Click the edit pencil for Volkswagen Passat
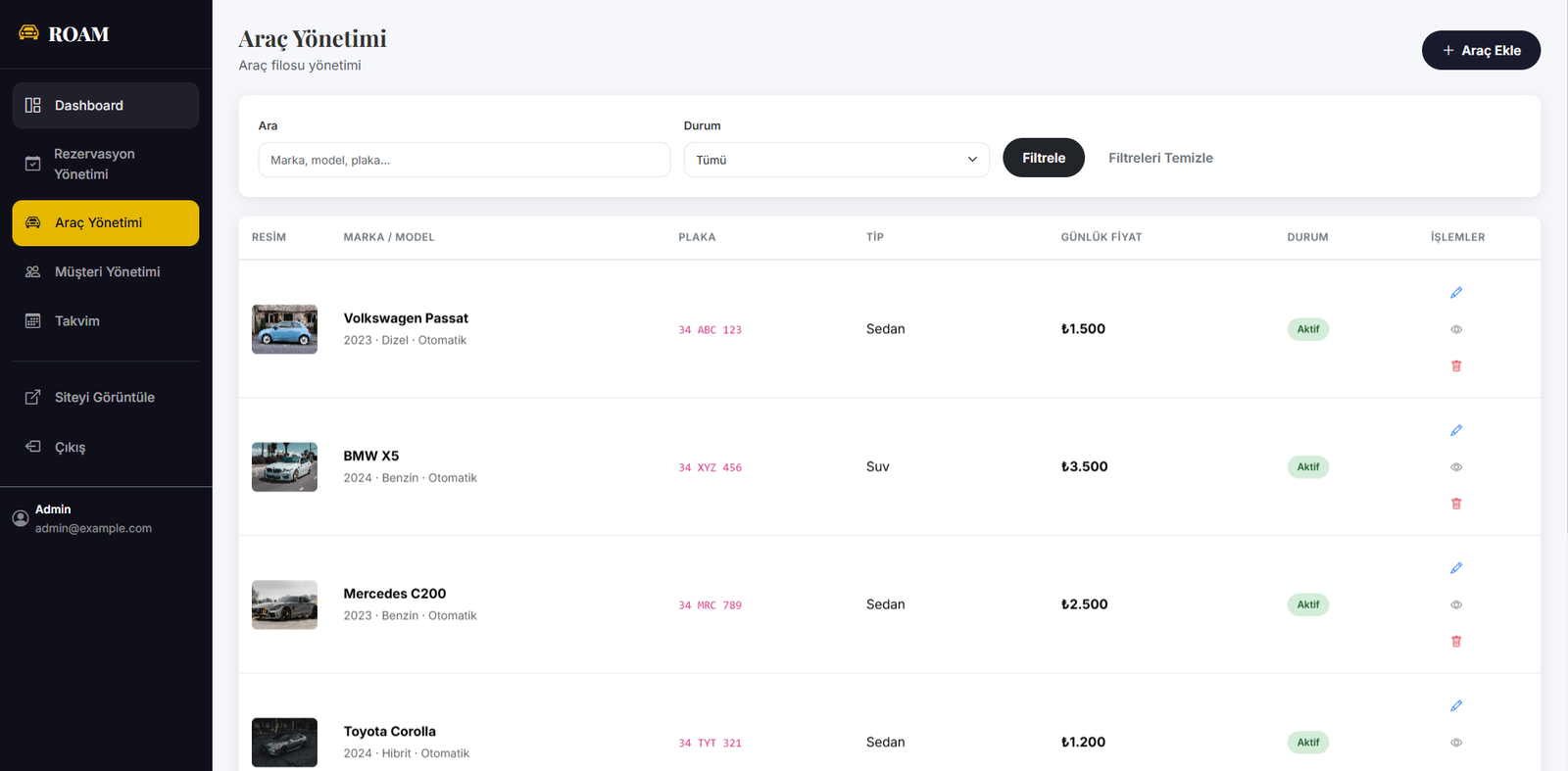This screenshot has width=1568, height=771. (1455, 293)
